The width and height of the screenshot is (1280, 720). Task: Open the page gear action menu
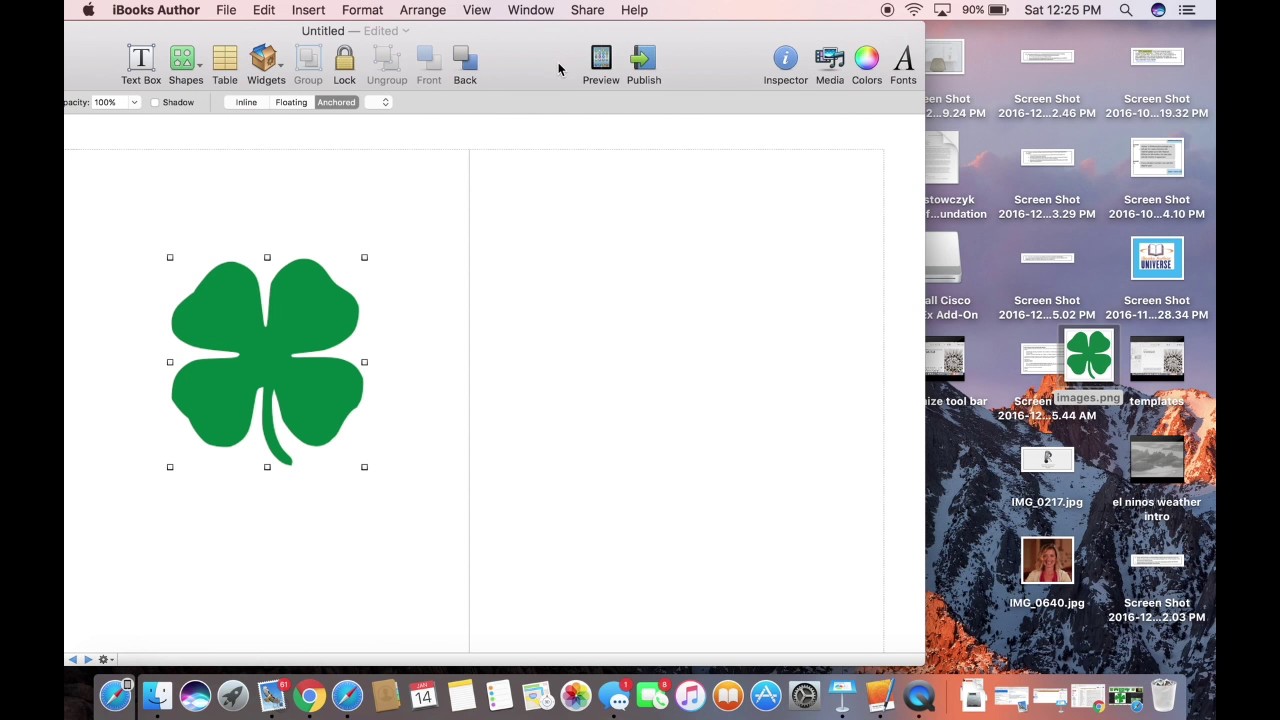(x=104, y=659)
